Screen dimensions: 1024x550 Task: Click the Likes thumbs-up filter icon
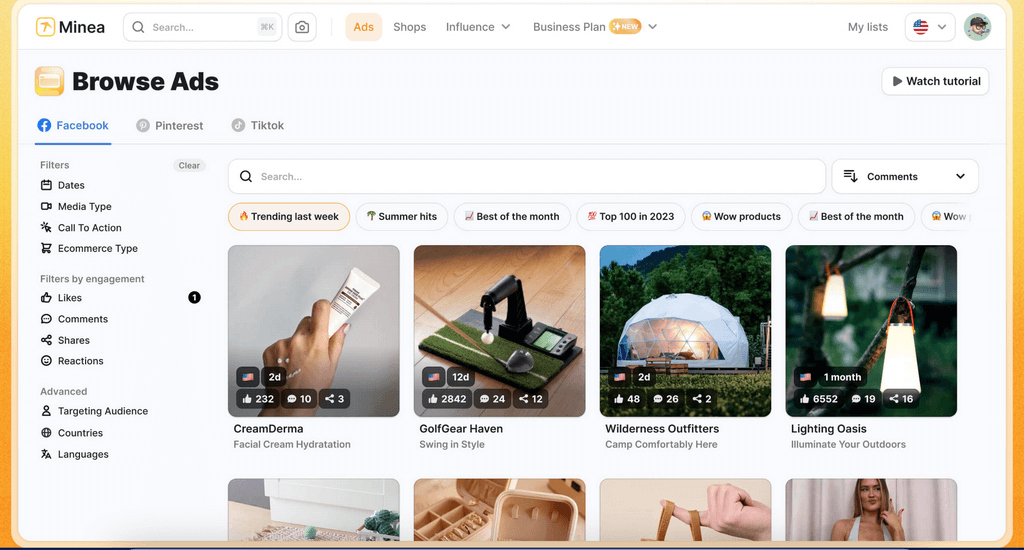(46, 298)
